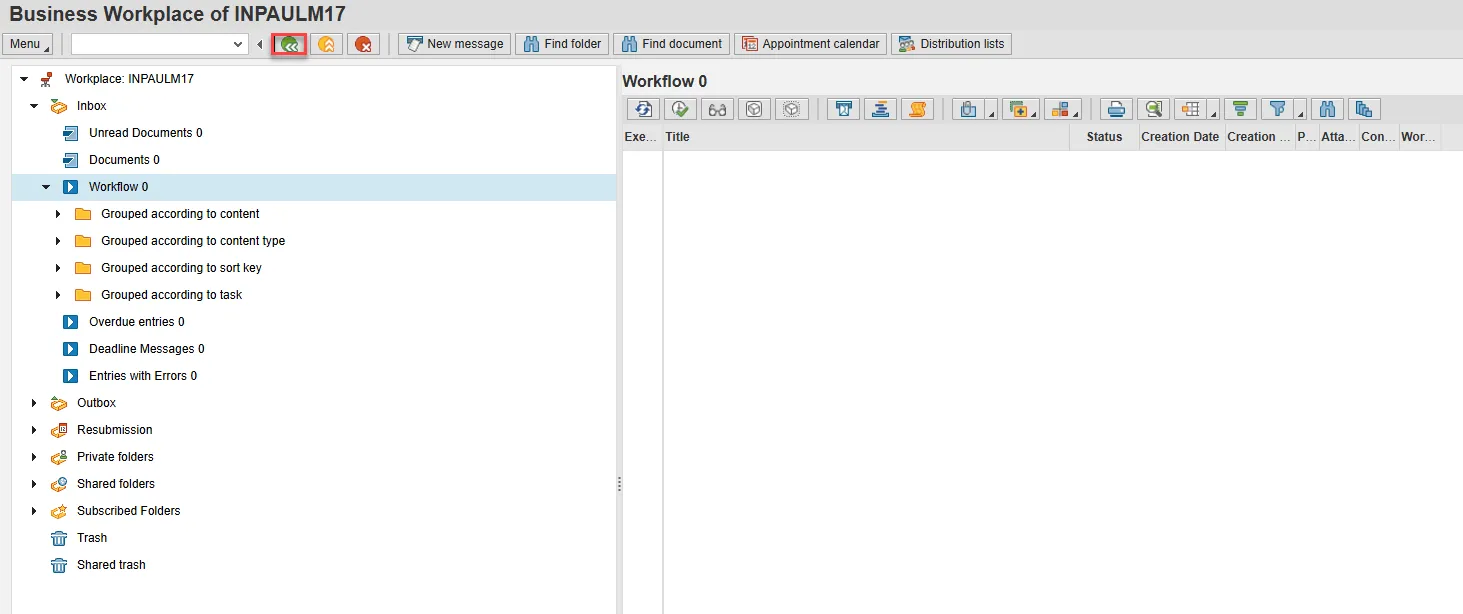1463x614 pixels.
Task: Click the Execute icon with green checkmark
Action: coord(680,109)
